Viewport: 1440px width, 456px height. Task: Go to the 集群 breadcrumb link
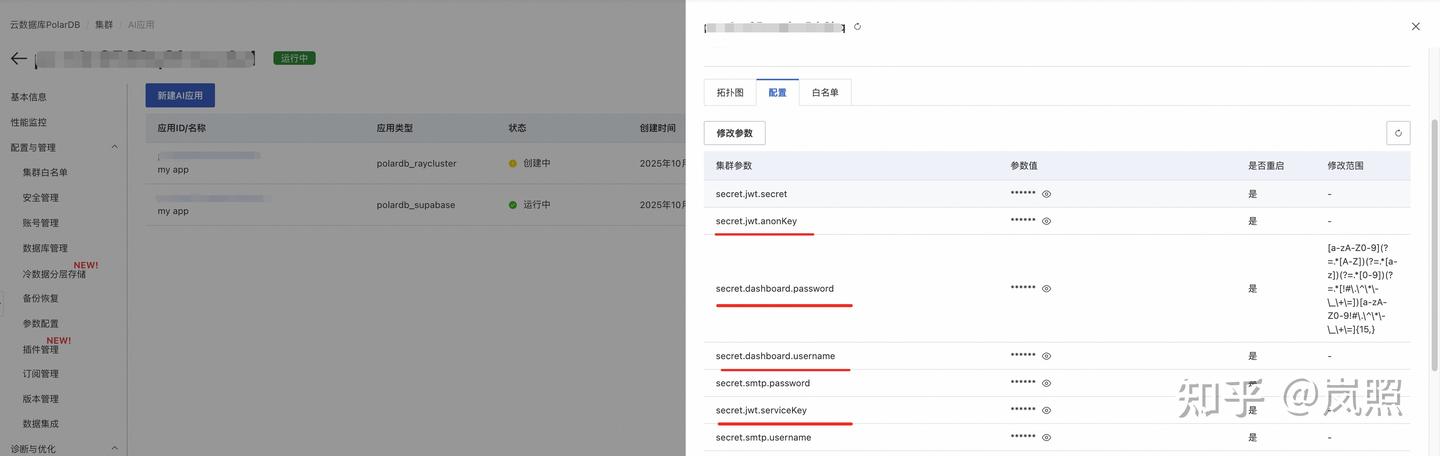click(x=104, y=25)
